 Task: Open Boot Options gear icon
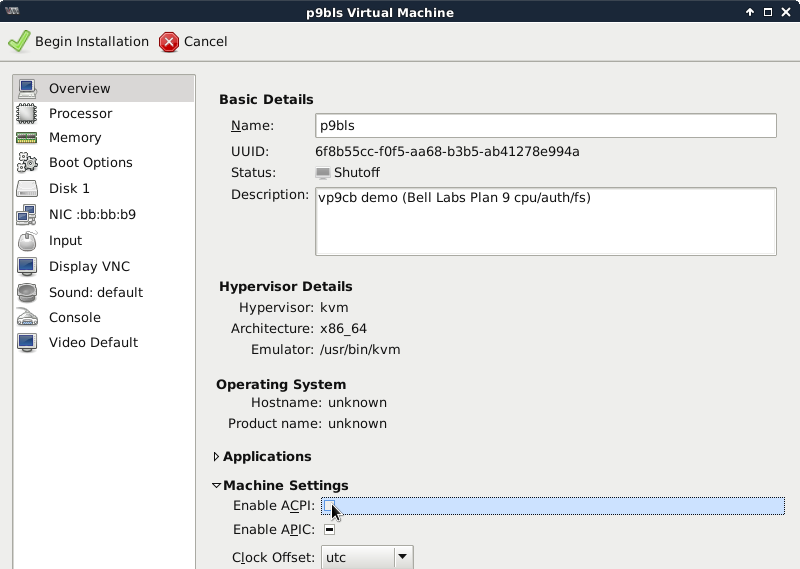(x=28, y=163)
